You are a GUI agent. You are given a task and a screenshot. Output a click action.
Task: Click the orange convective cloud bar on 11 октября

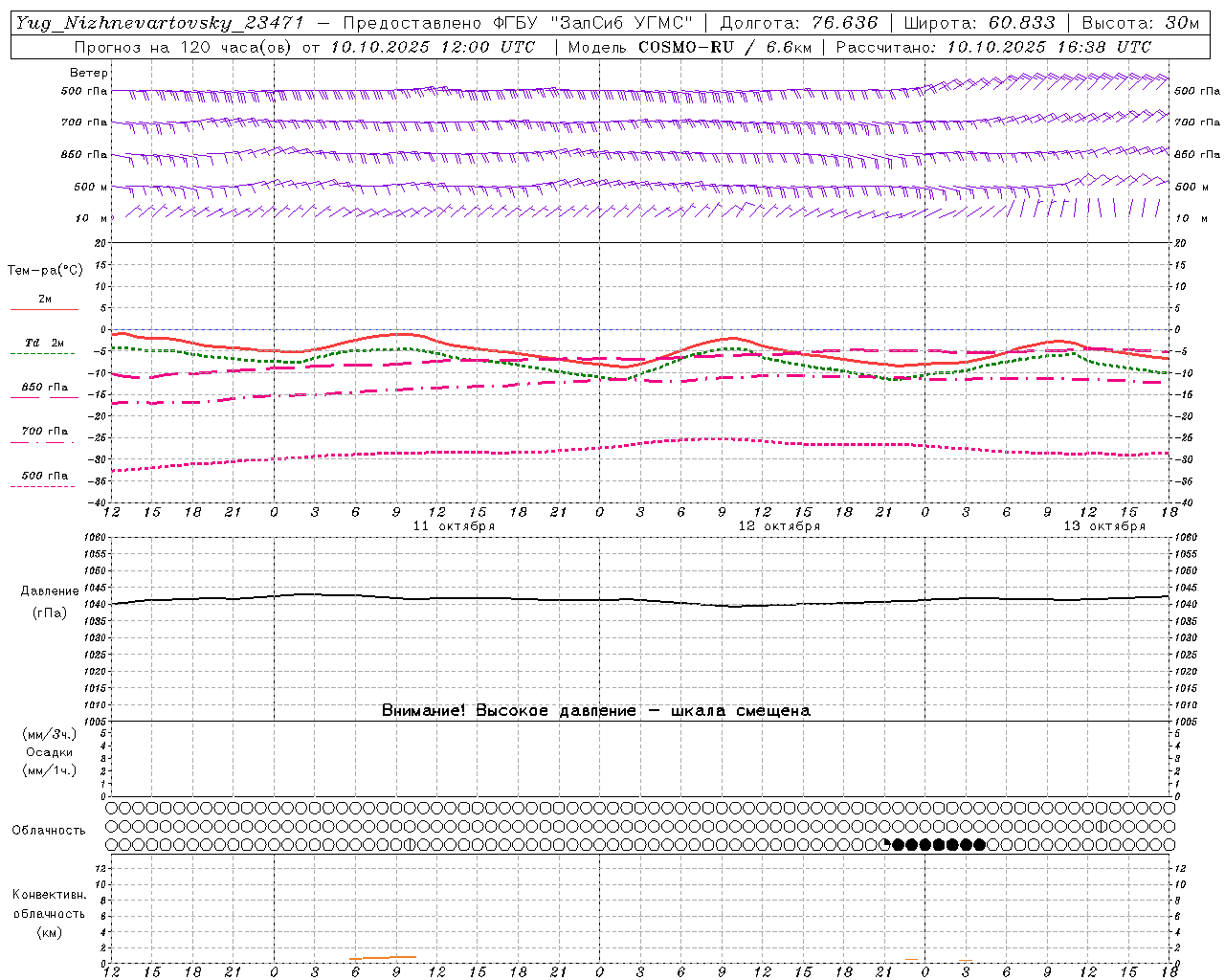(383, 957)
